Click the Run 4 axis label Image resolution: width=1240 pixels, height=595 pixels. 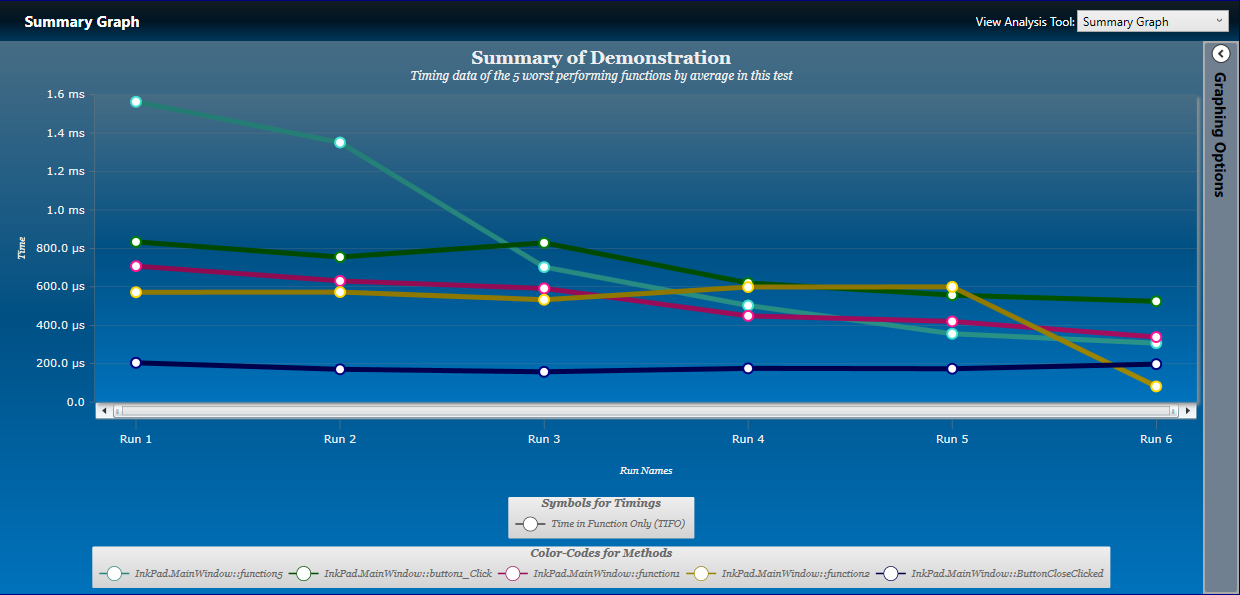pyautogui.click(x=748, y=439)
